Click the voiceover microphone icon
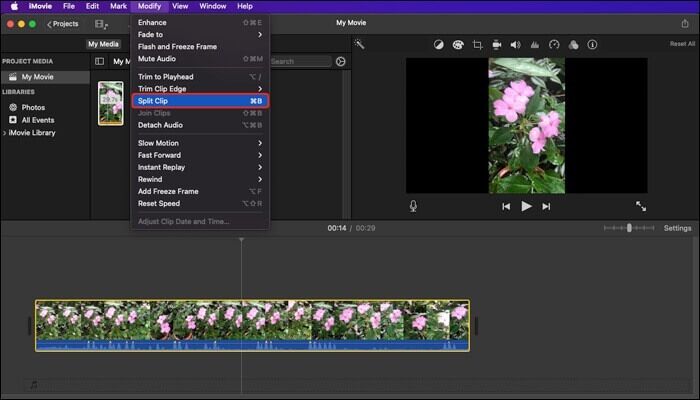This screenshot has width=700, height=400. tap(413, 206)
